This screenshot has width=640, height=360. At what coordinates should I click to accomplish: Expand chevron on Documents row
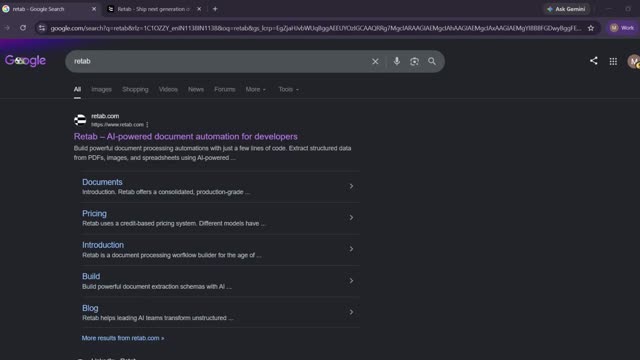(x=351, y=186)
